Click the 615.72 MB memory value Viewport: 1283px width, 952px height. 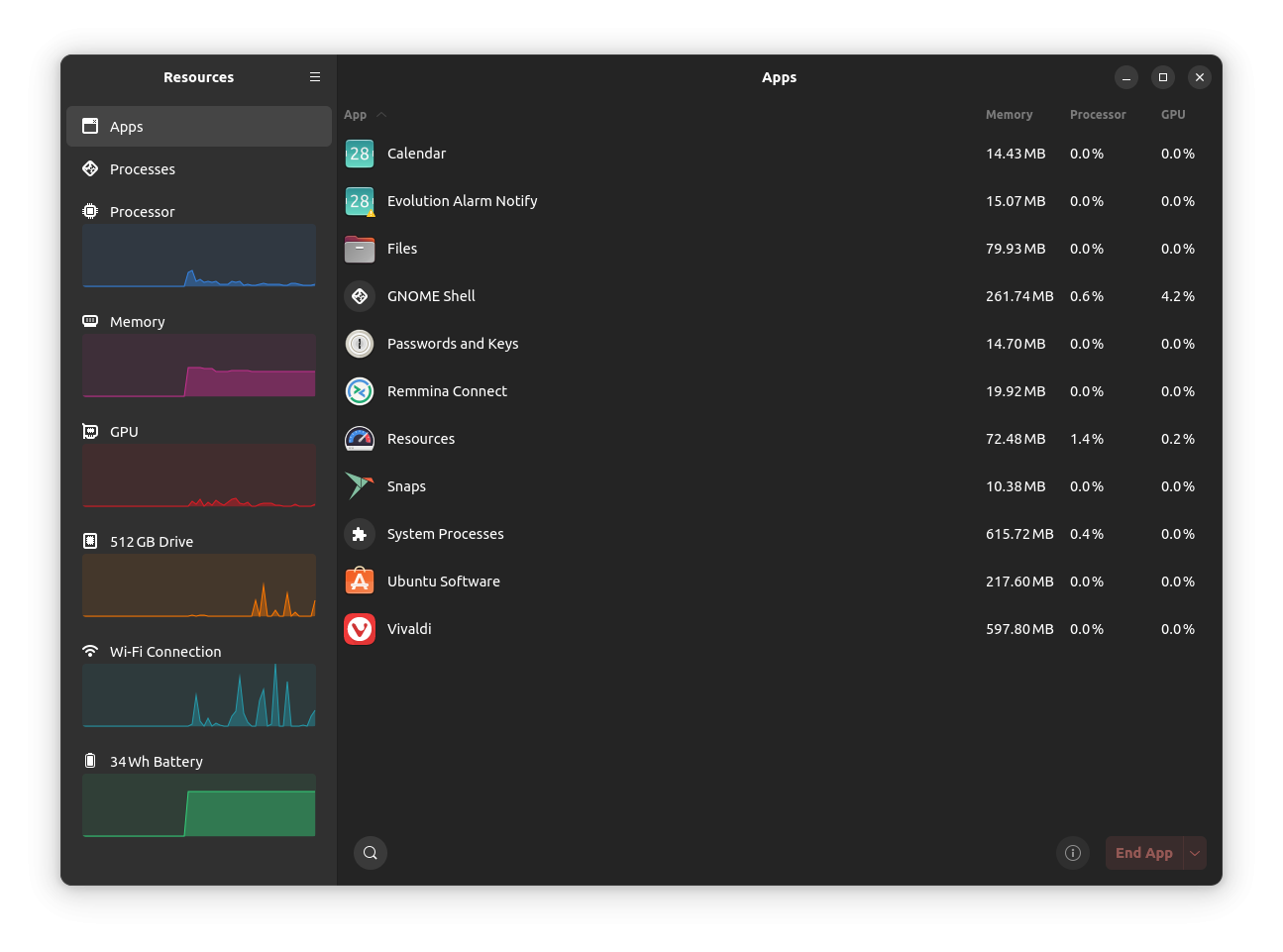(1019, 534)
